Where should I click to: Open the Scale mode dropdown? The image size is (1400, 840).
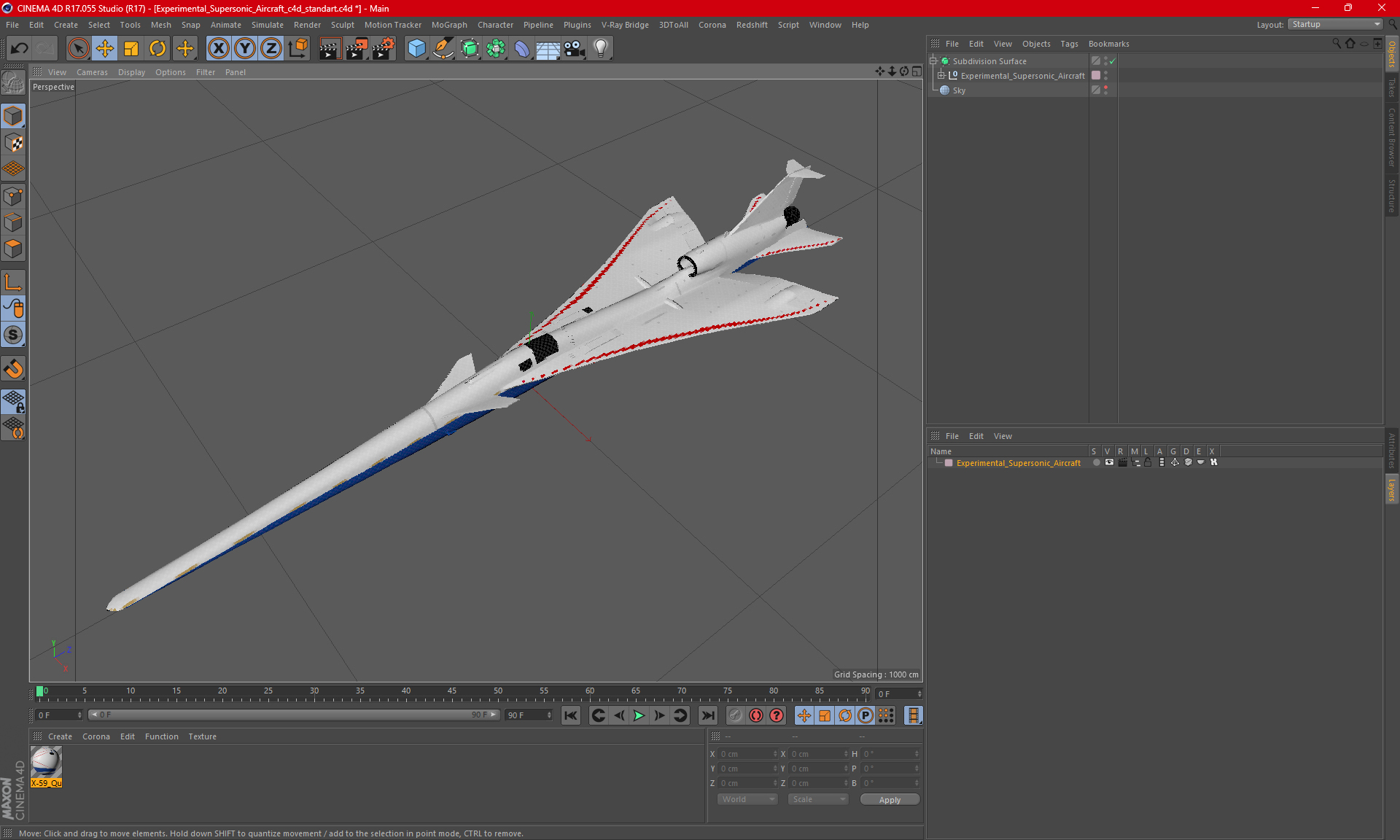point(818,800)
